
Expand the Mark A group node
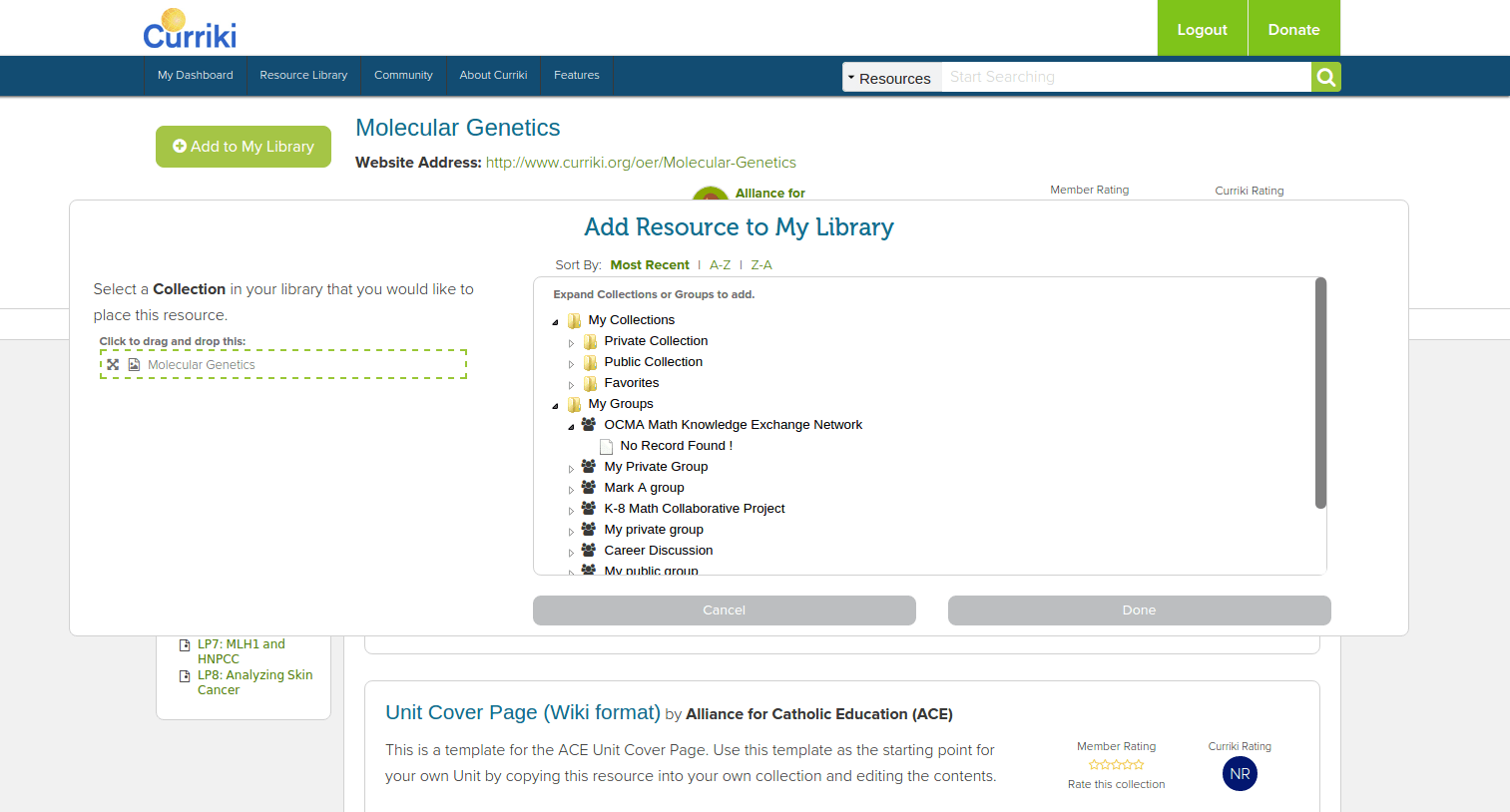coord(572,490)
